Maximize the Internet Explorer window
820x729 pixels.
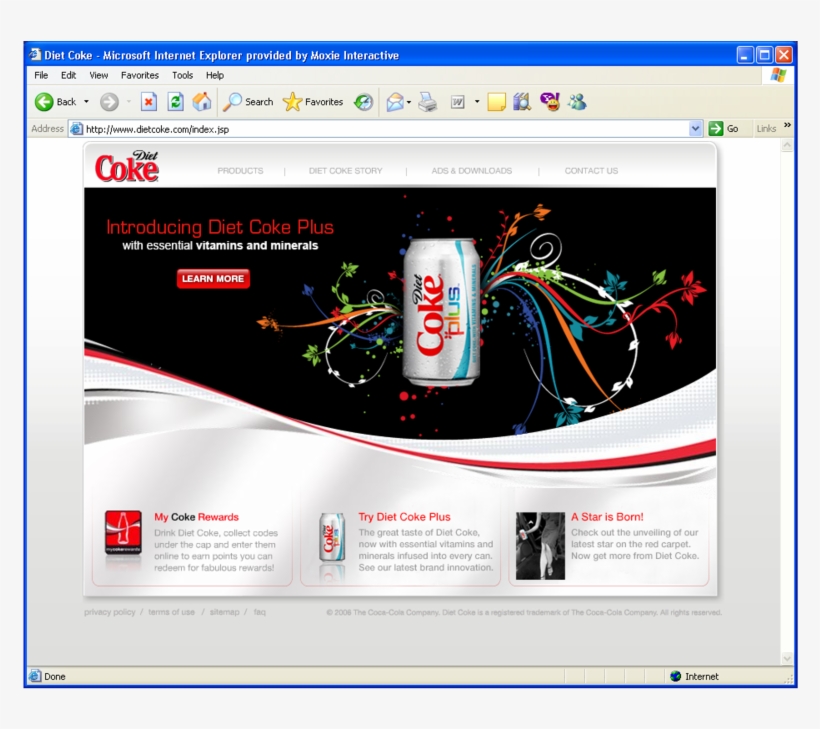point(765,55)
